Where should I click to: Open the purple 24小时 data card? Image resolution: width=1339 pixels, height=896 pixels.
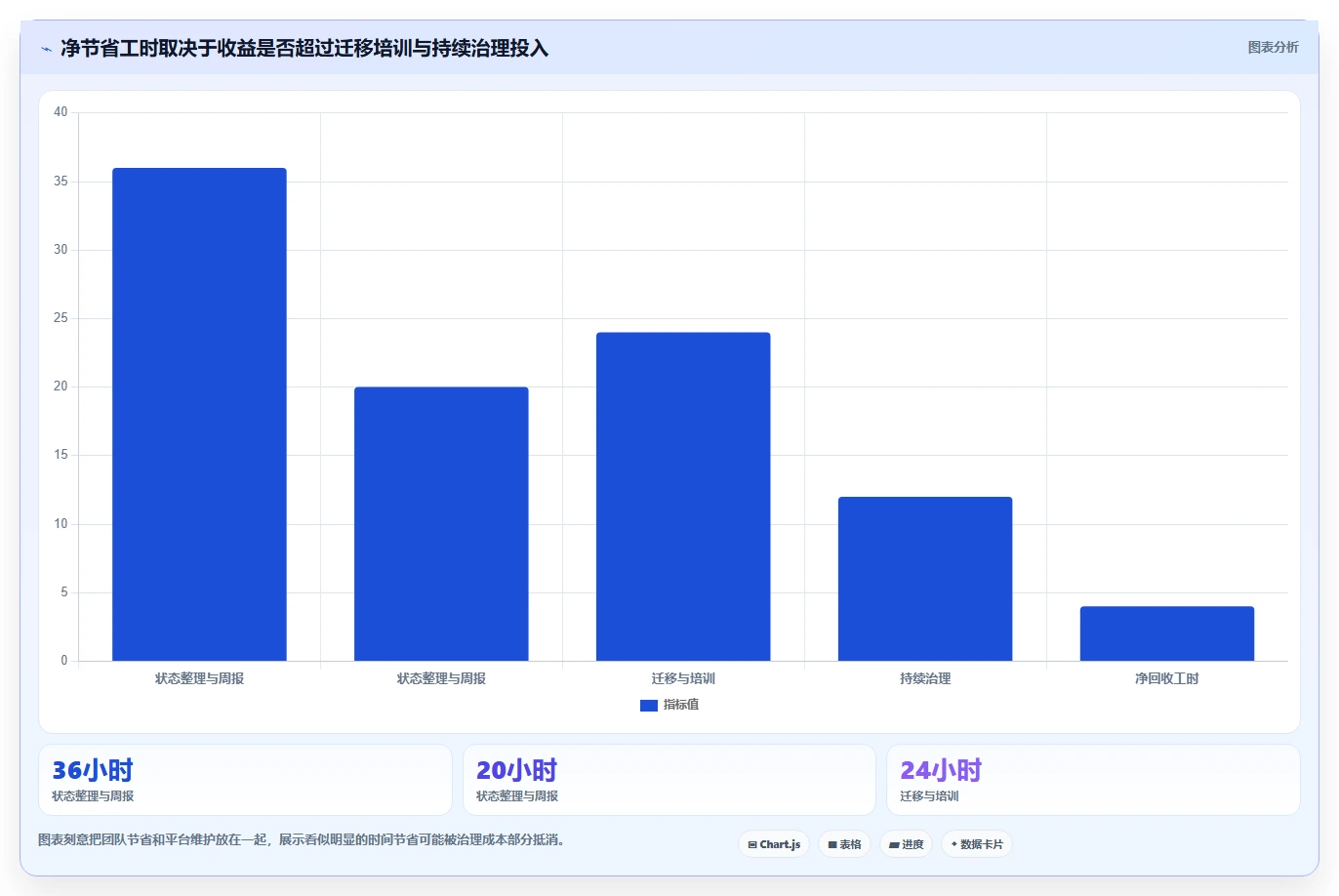pos(1093,780)
